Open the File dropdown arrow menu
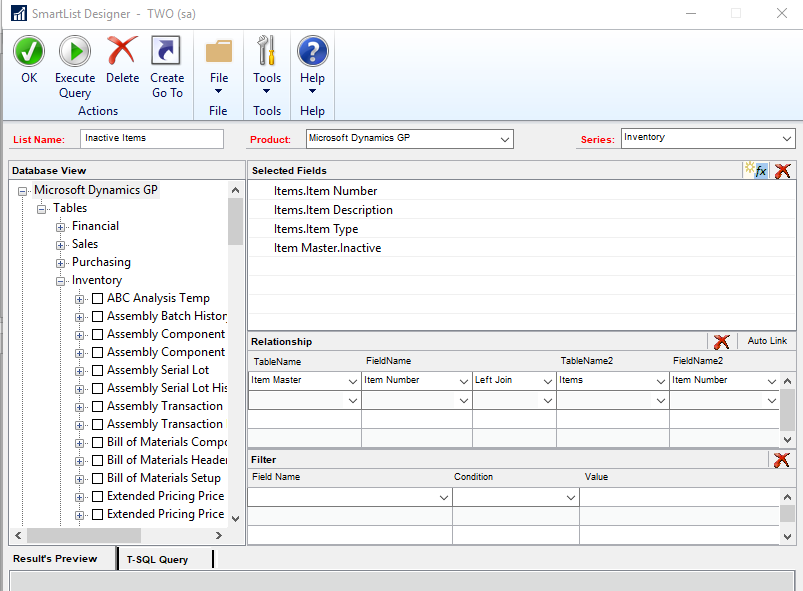The height and width of the screenshot is (591, 803). (219, 91)
